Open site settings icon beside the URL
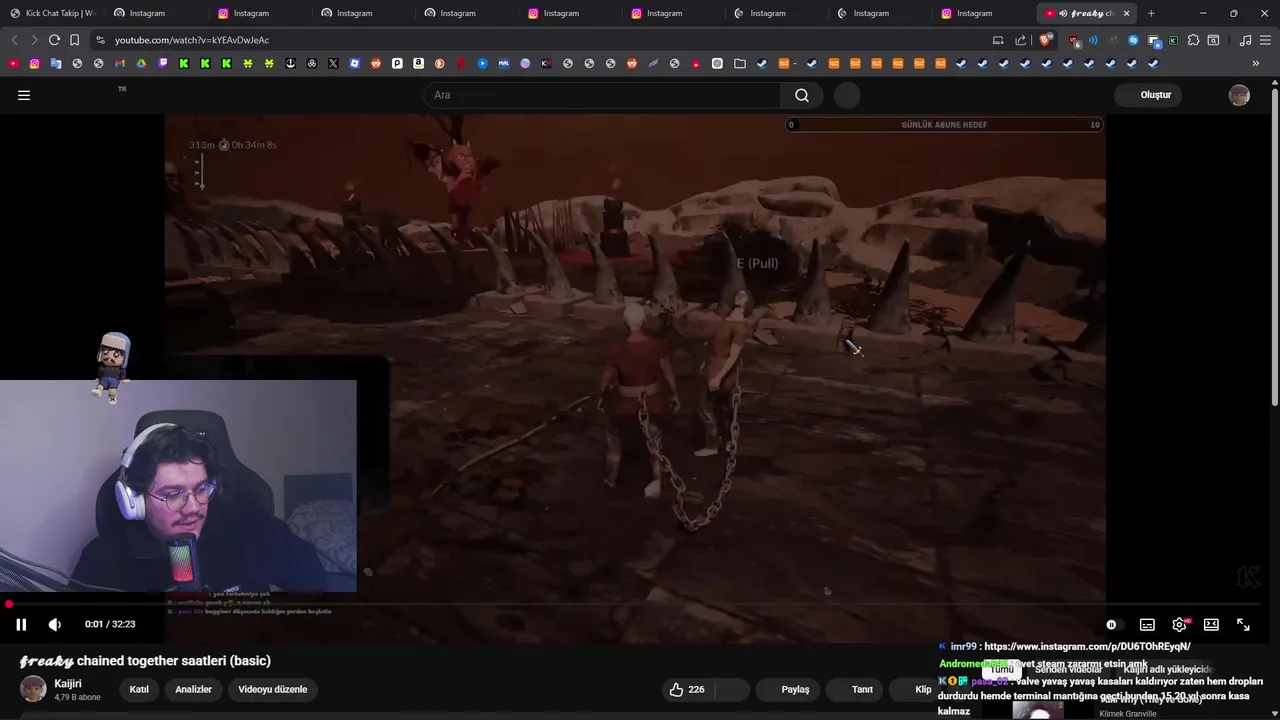Image resolution: width=1280 pixels, height=720 pixels. pyautogui.click(x=100, y=40)
